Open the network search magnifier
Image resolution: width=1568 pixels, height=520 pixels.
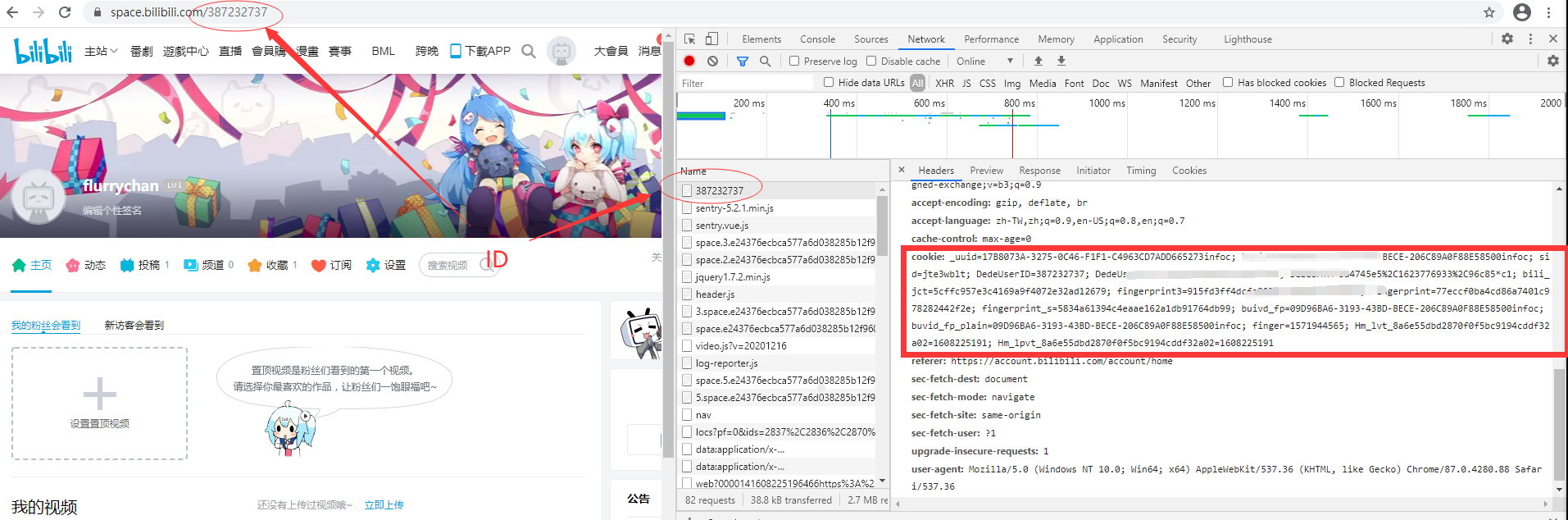[765, 61]
